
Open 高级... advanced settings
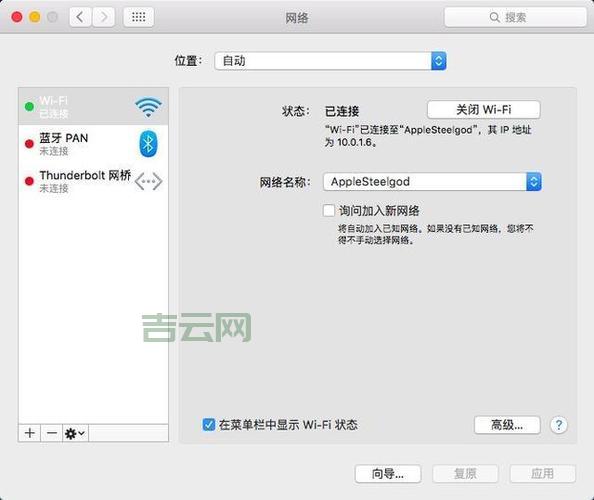[507, 425]
